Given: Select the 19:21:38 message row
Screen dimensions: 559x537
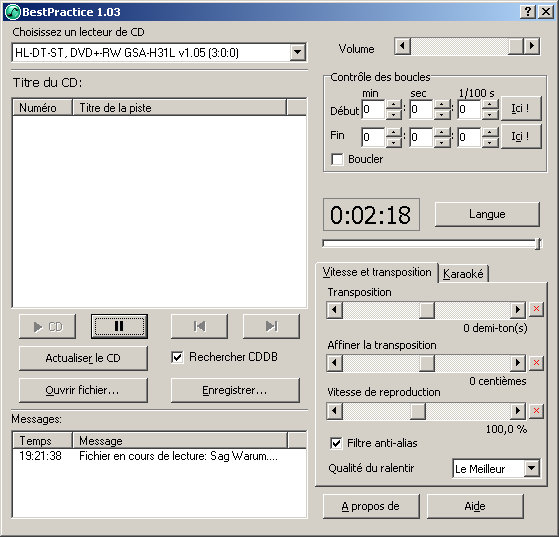Looking at the screenshot, I should [x=159, y=456].
